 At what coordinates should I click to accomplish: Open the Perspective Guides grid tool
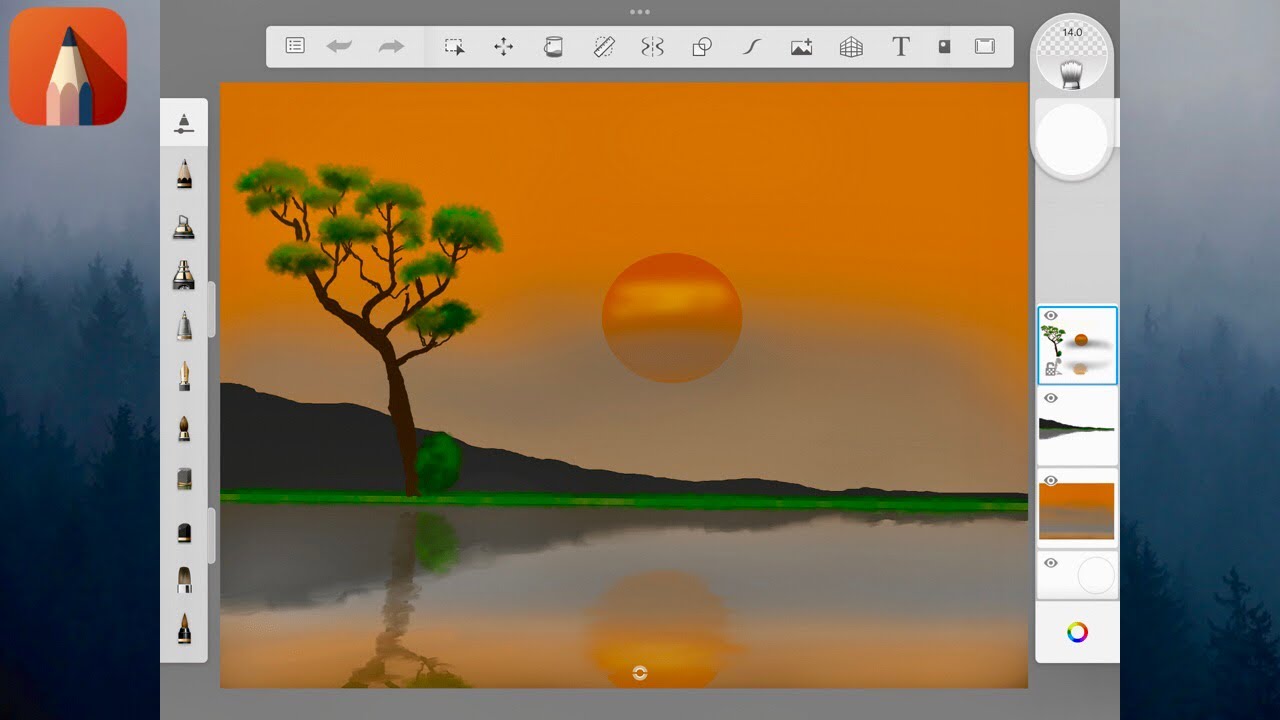851,47
